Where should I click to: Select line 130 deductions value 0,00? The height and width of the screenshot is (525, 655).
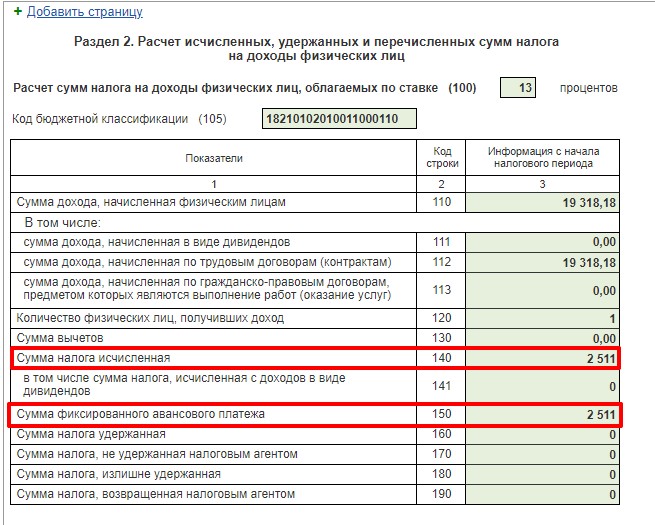coord(542,338)
